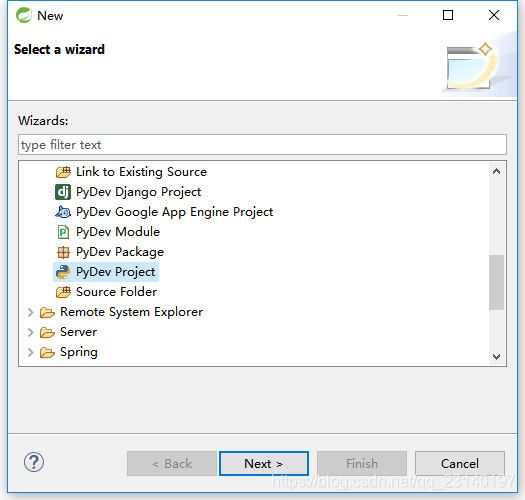Click the wizard list scrollbar thumb
525x500 pixels.
[497, 283]
